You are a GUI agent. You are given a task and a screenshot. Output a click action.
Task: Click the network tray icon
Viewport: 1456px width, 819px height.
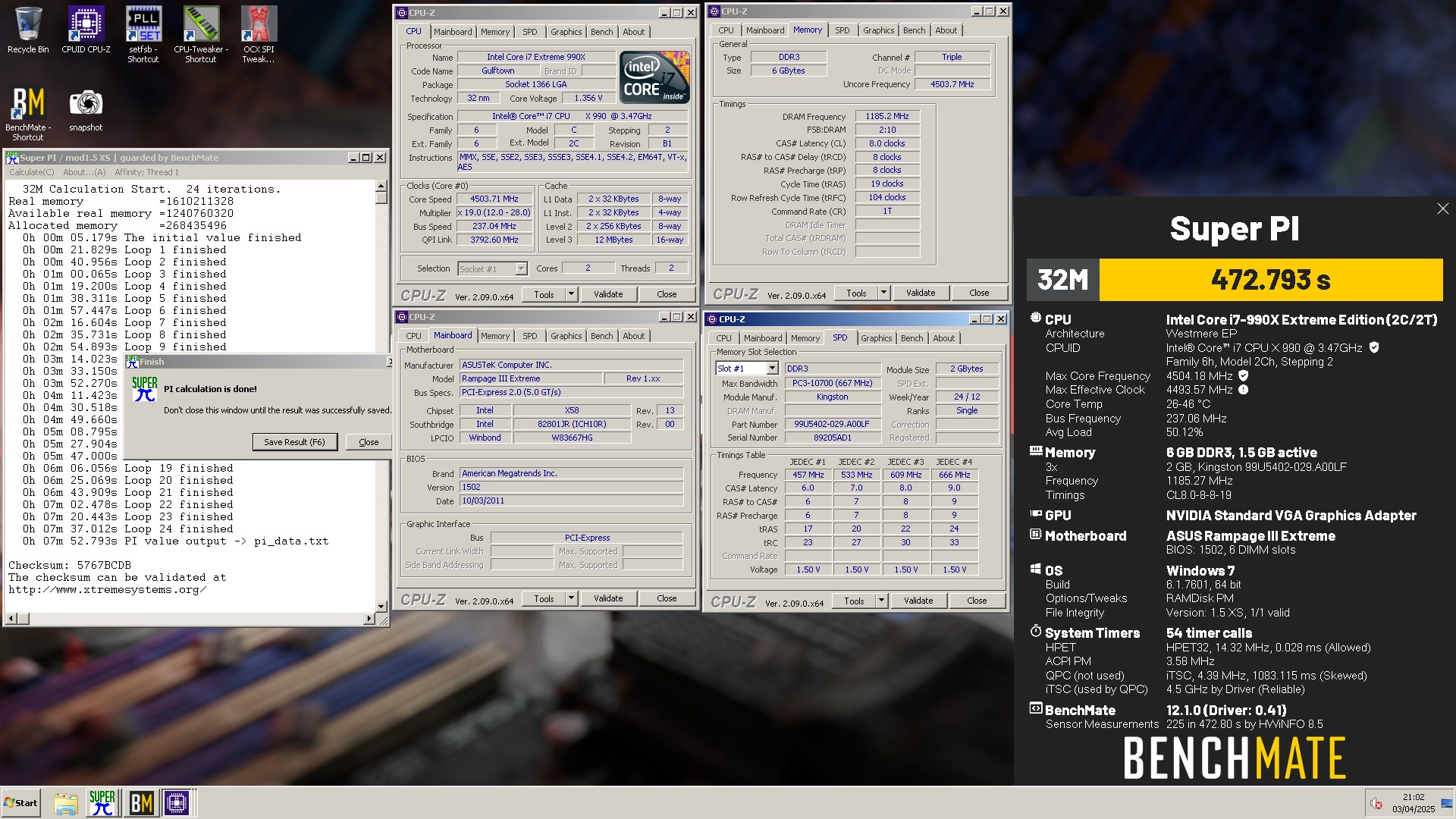1447,804
